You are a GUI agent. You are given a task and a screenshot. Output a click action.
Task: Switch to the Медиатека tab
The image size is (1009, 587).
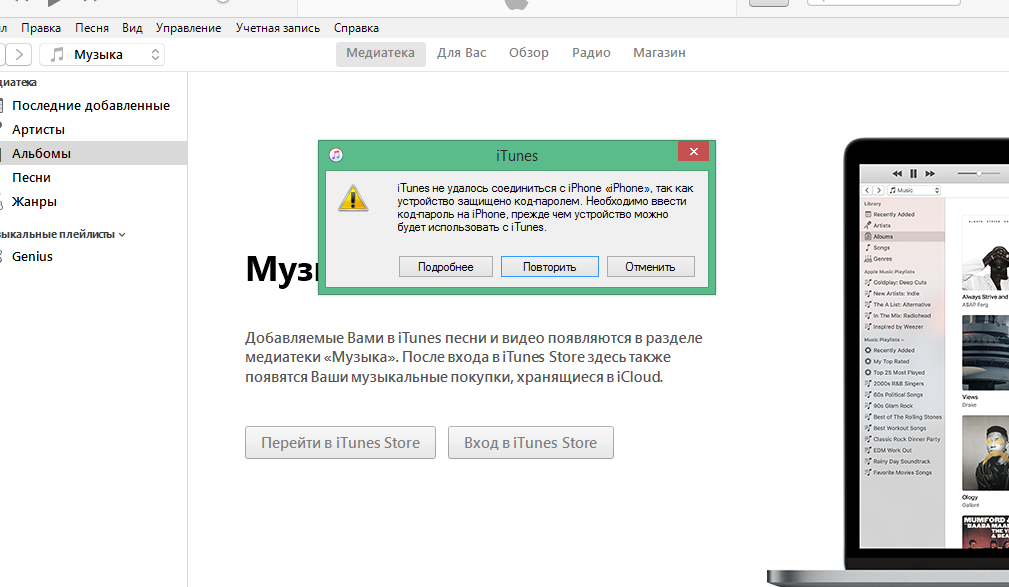[x=380, y=53]
